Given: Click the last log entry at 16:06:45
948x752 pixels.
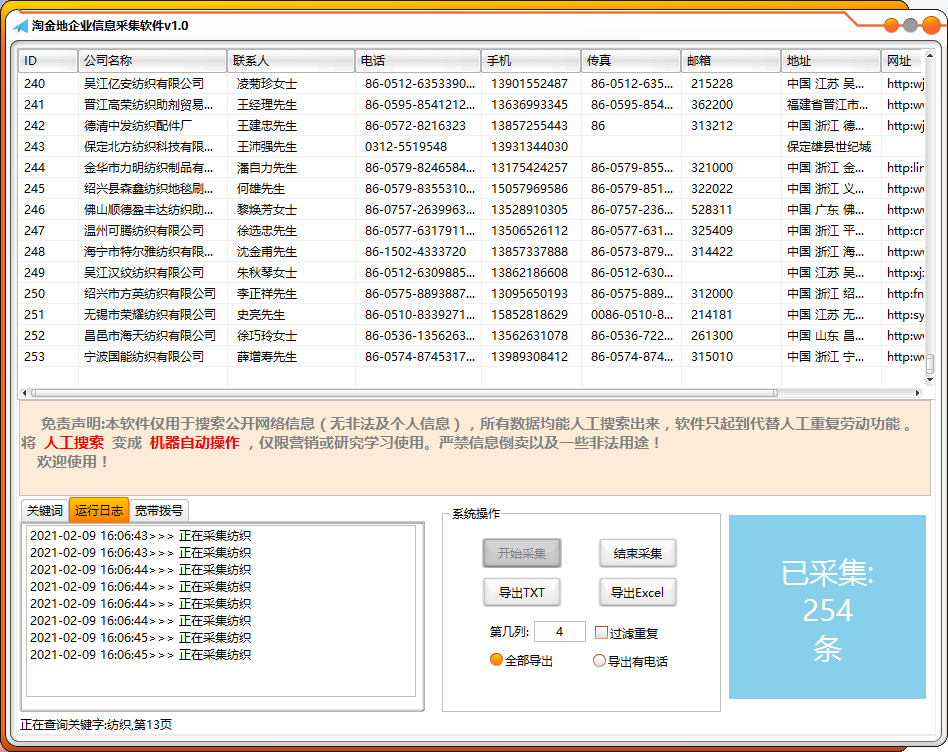Looking at the screenshot, I should coord(140,655).
